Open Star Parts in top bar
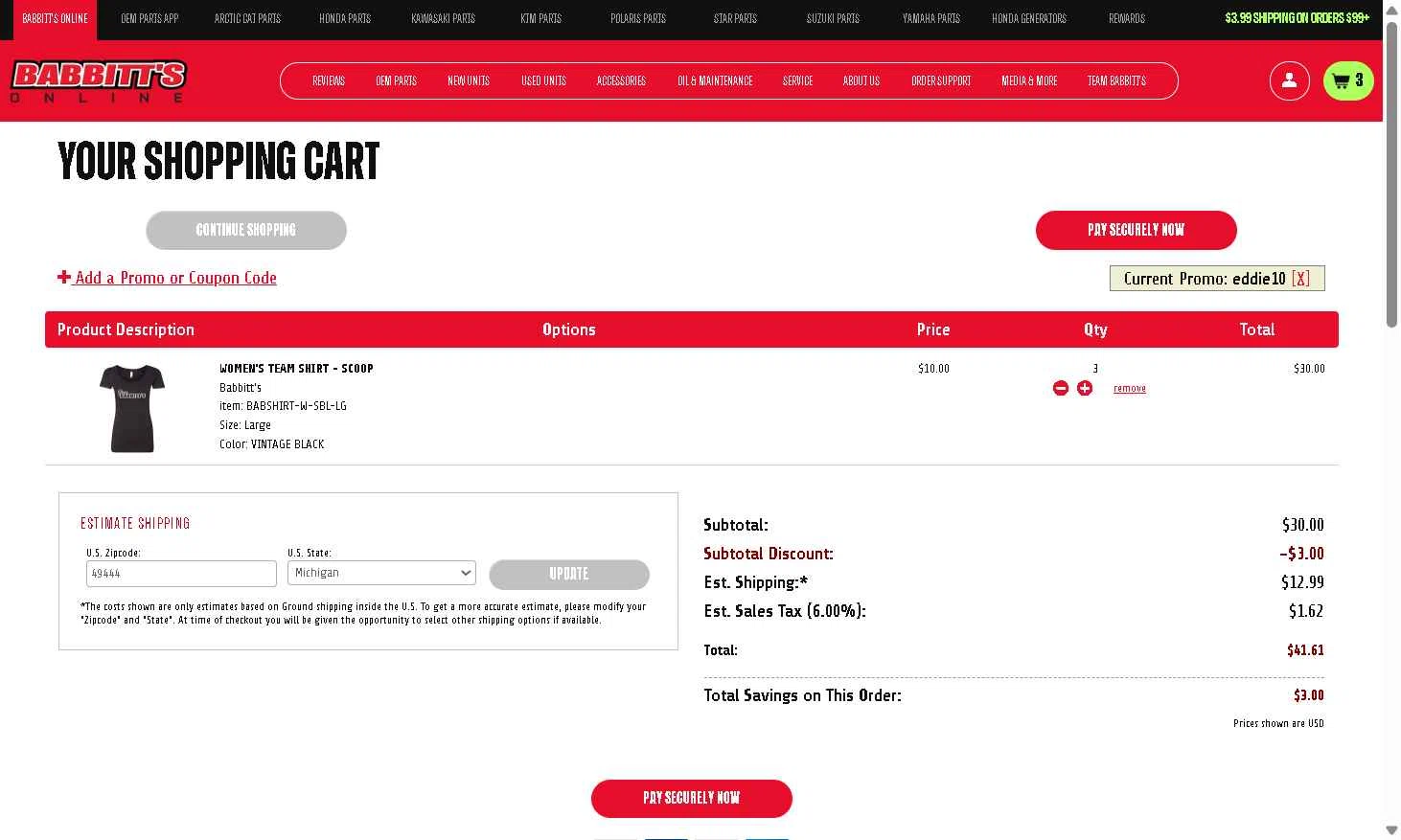 pos(735,18)
